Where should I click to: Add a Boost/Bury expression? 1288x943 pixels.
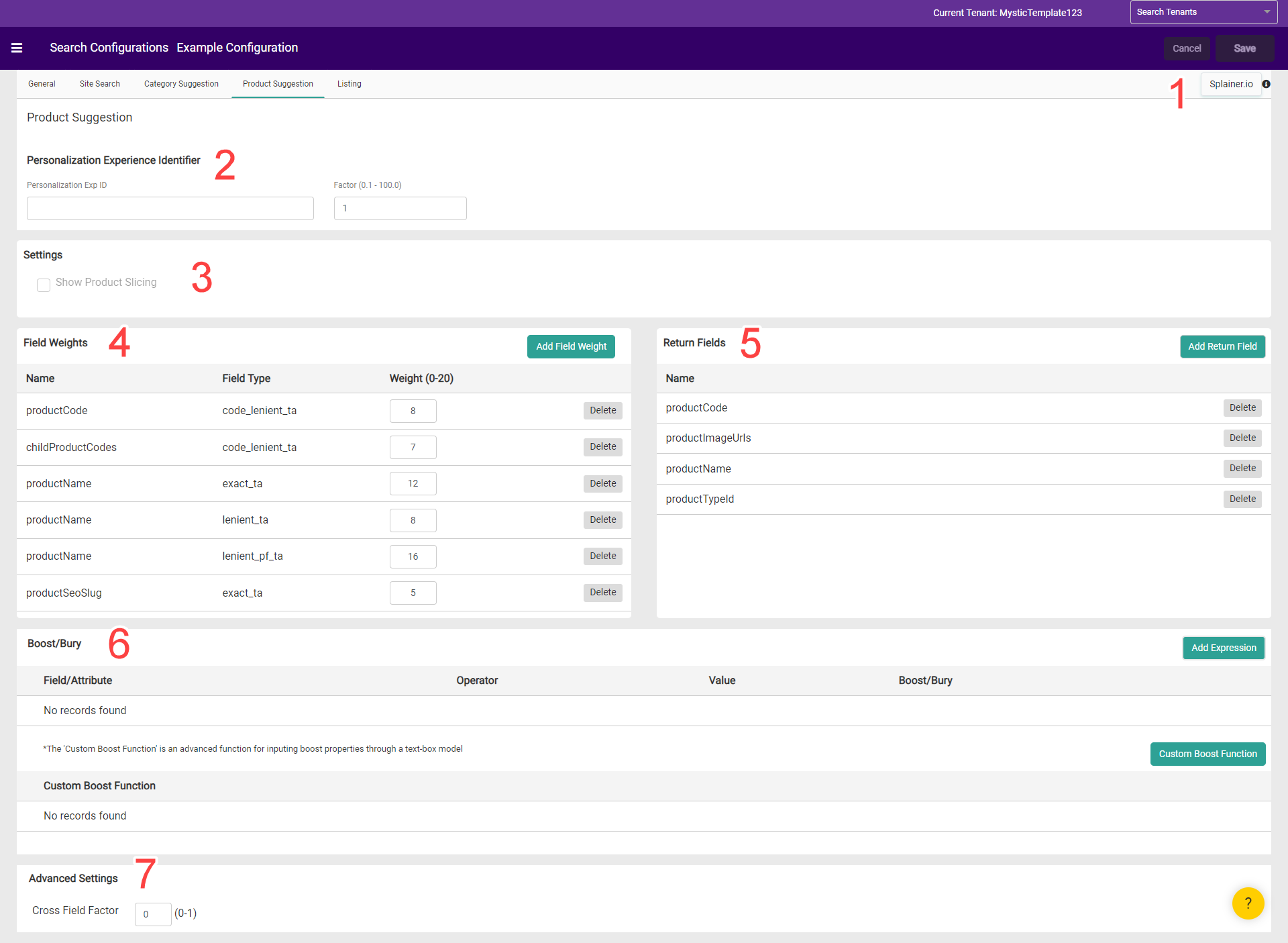click(1223, 648)
